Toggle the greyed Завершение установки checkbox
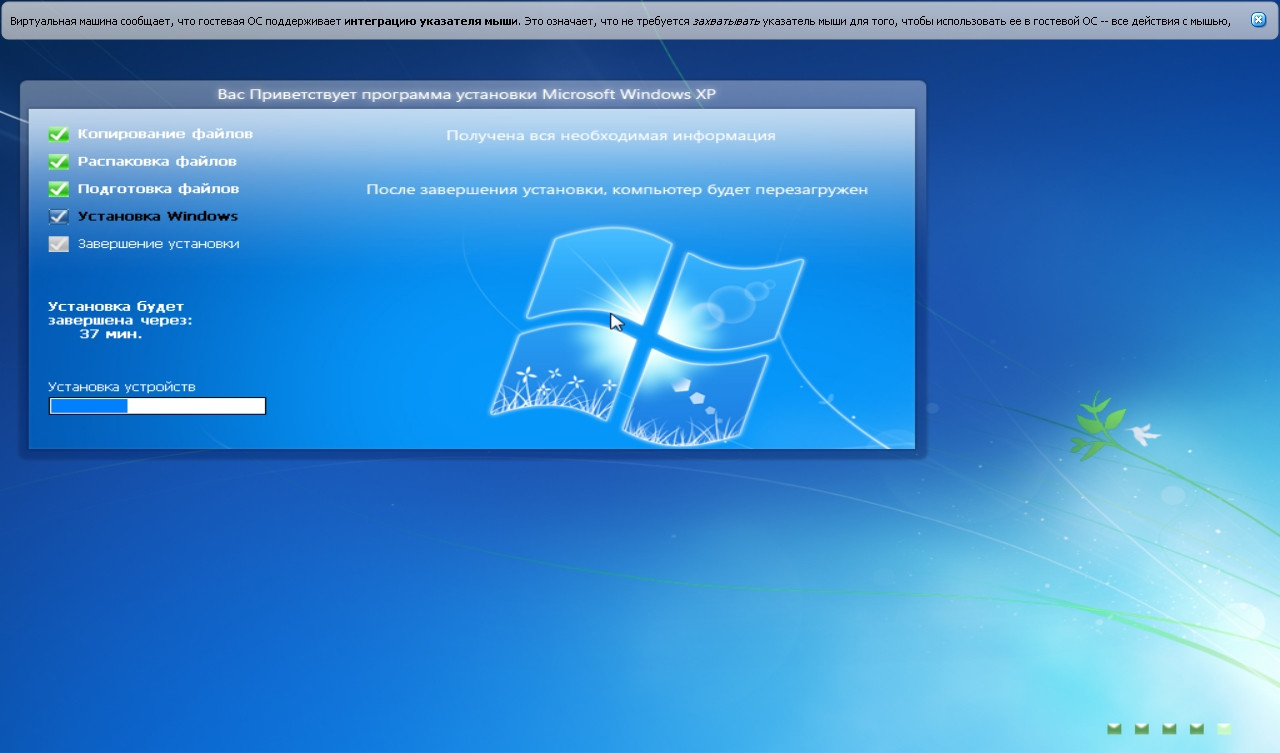1280x753 pixels. point(59,244)
